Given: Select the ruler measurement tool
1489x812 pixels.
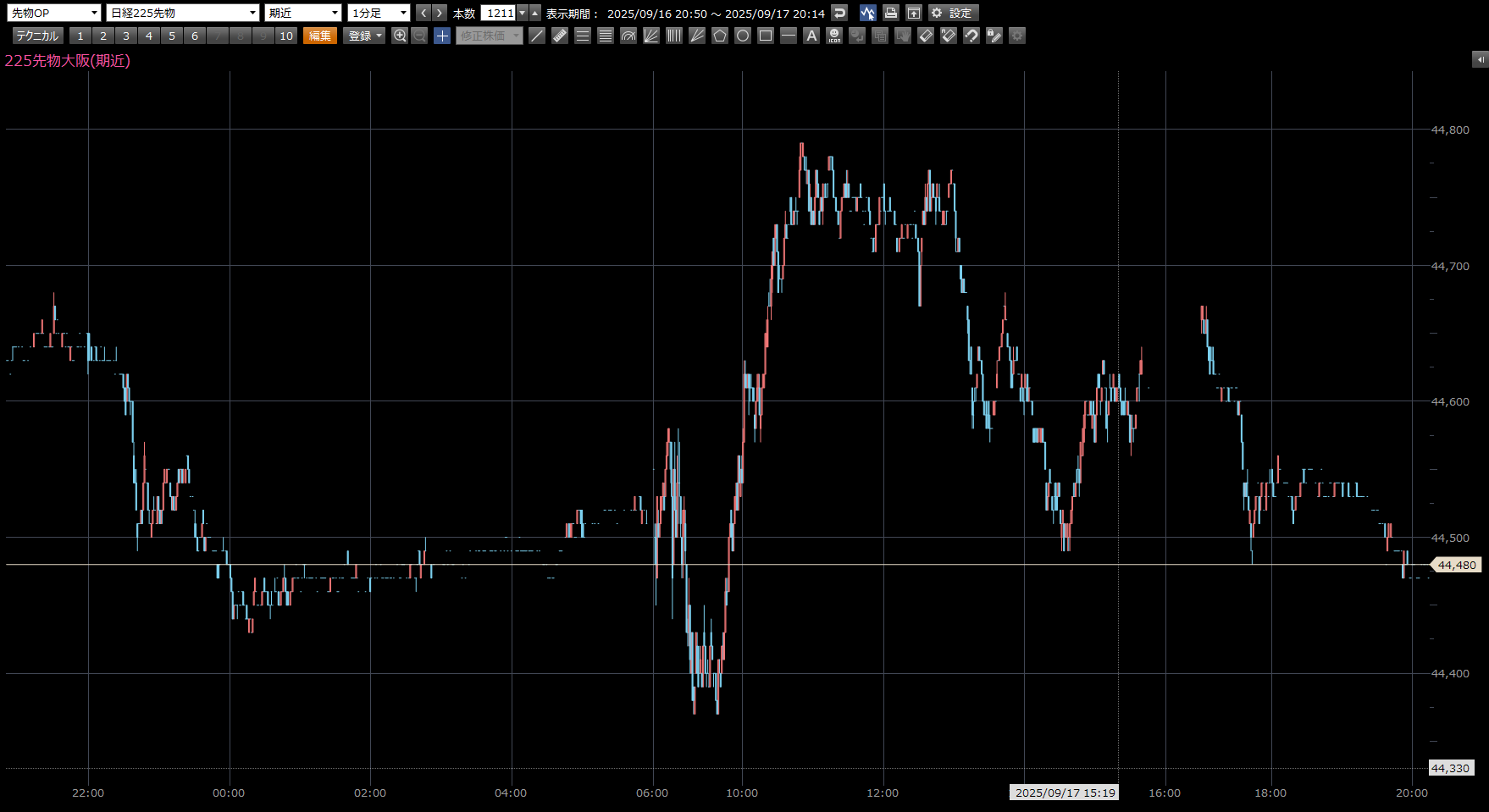Looking at the screenshot, I should [x=560, y=36].
